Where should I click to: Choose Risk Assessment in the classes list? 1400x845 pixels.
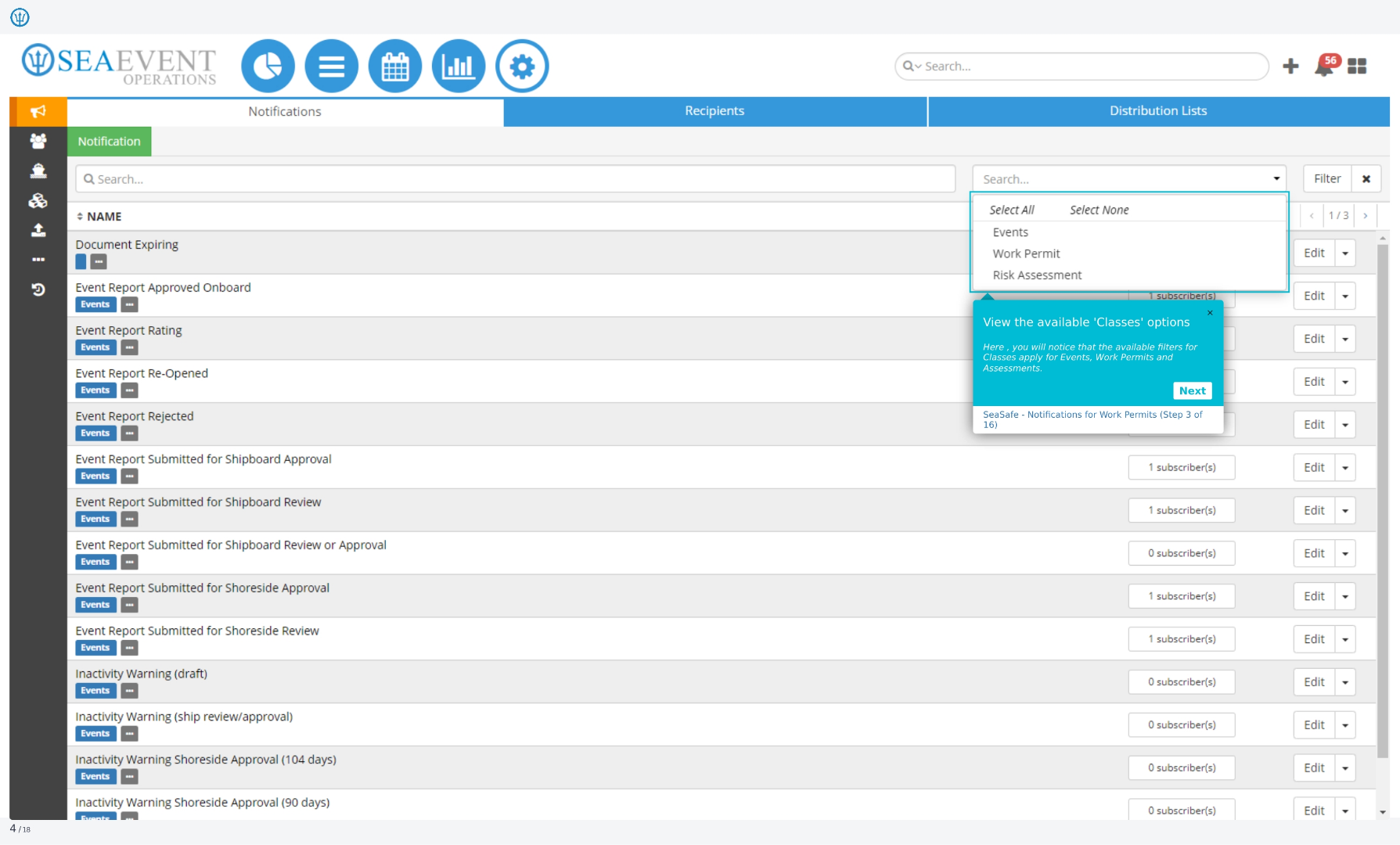coord(1037,275)
